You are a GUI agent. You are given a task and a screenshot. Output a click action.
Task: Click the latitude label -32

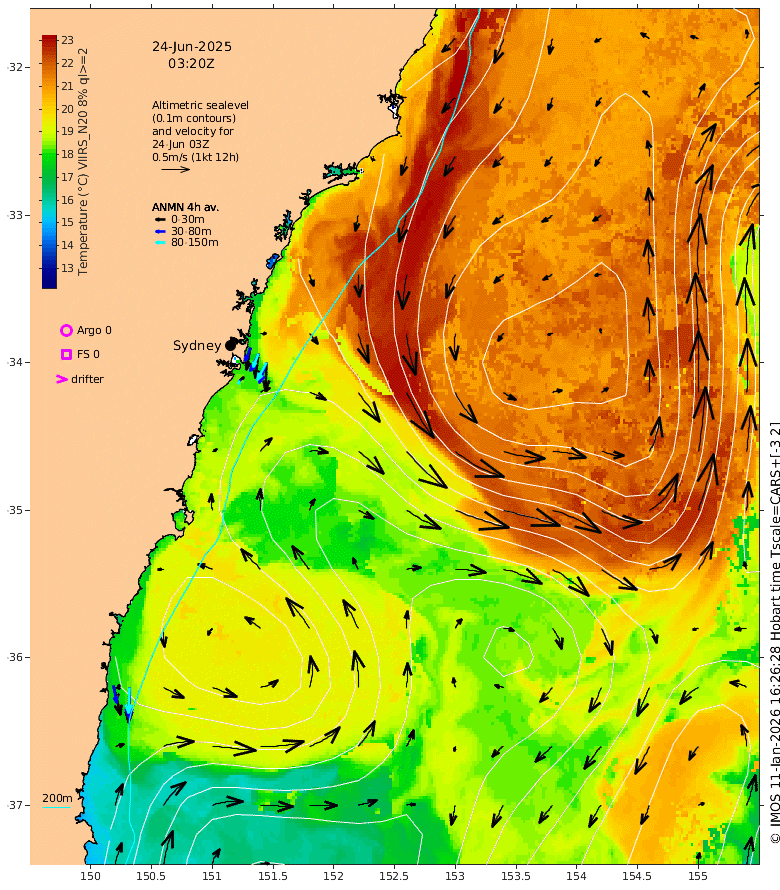pos(15,67)
